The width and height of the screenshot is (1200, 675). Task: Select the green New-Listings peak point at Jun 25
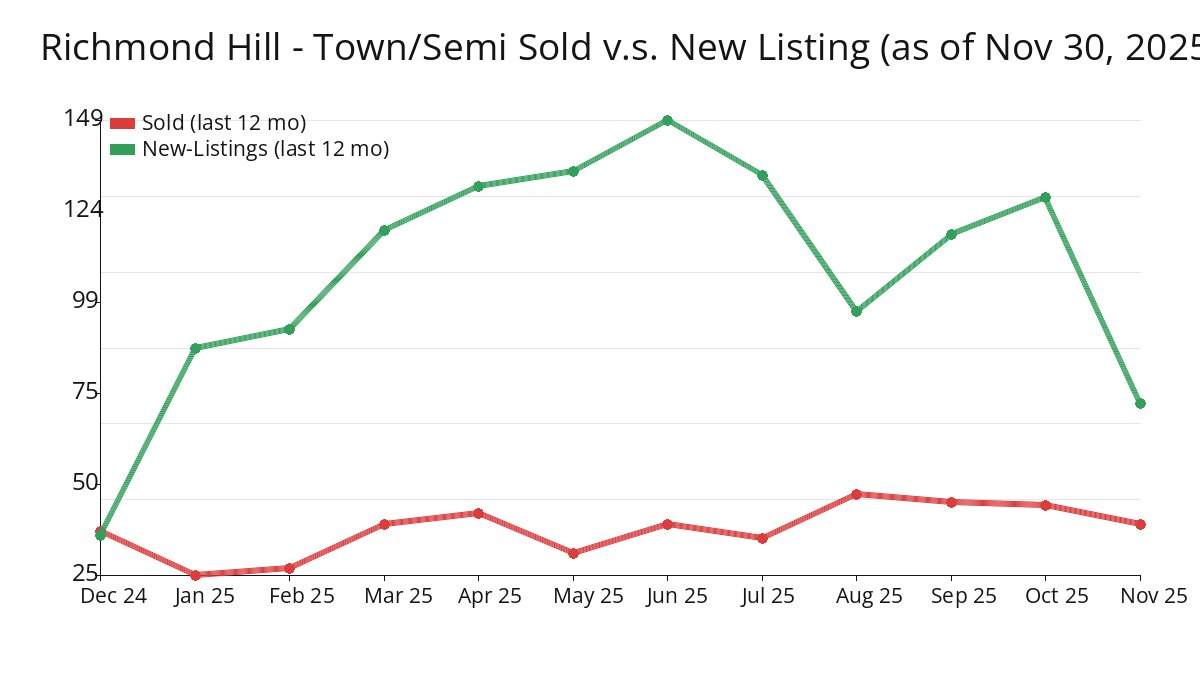pyautogui.click(x=667, y=120)
